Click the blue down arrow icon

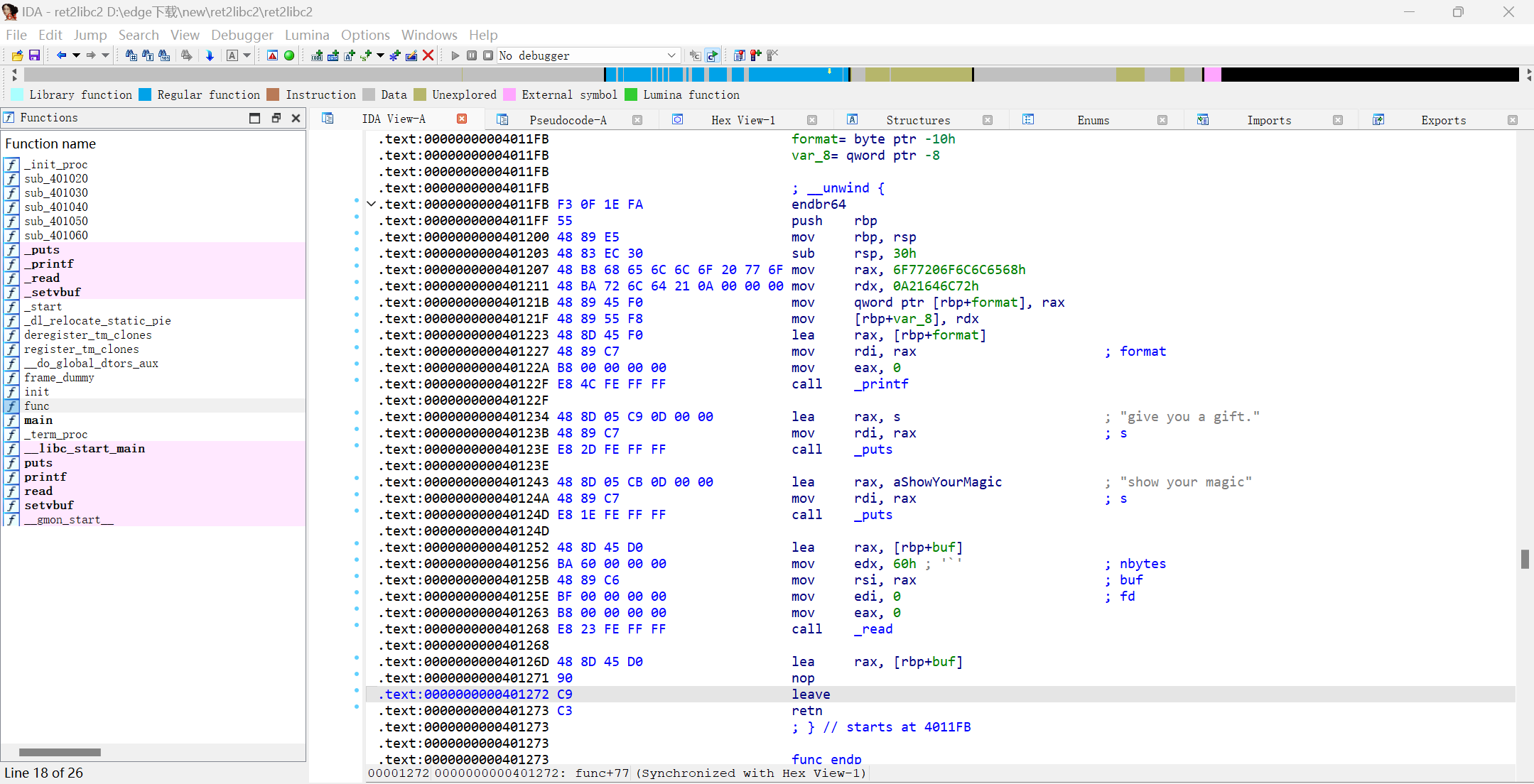pos(210,55)
